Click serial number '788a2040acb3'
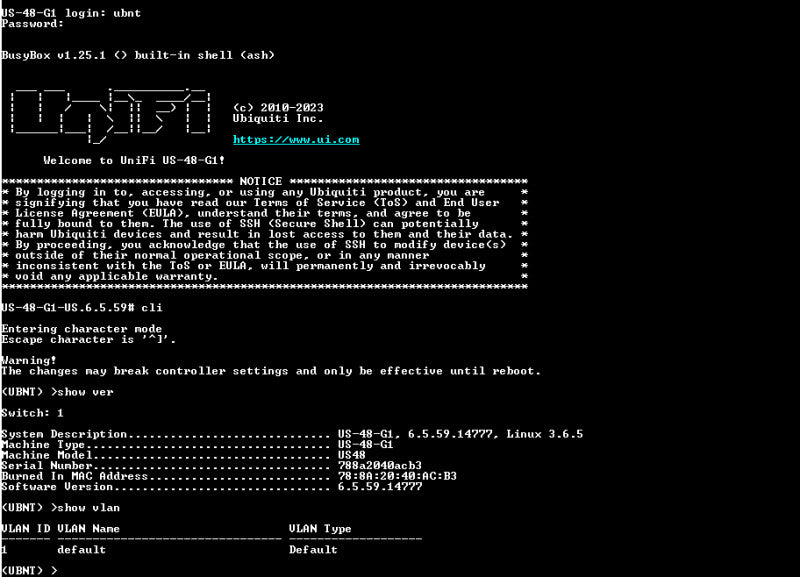Viewport: 800px width, 577px height. (380, 465)
